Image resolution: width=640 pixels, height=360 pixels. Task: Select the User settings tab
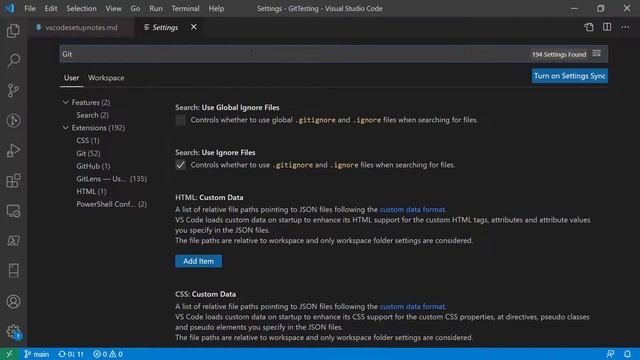[71, 78]
